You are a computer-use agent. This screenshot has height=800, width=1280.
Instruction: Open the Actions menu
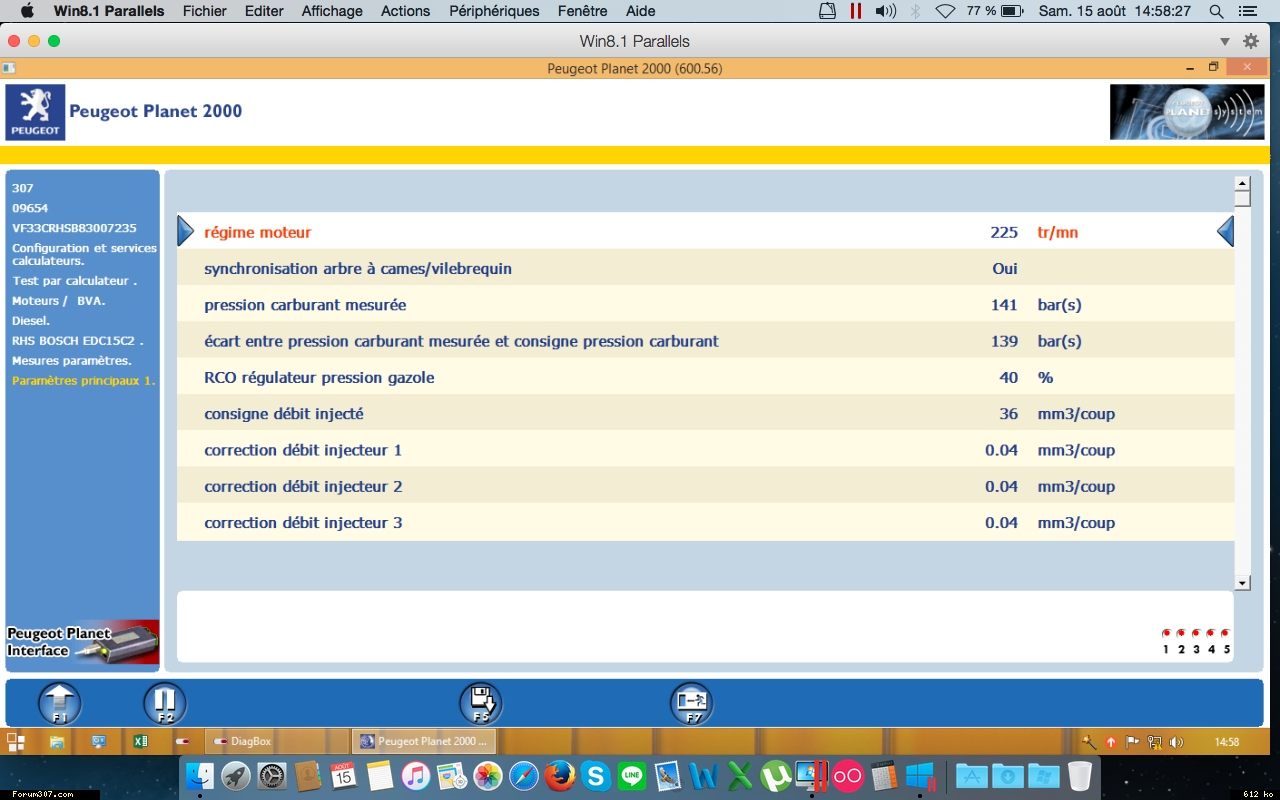405,11
